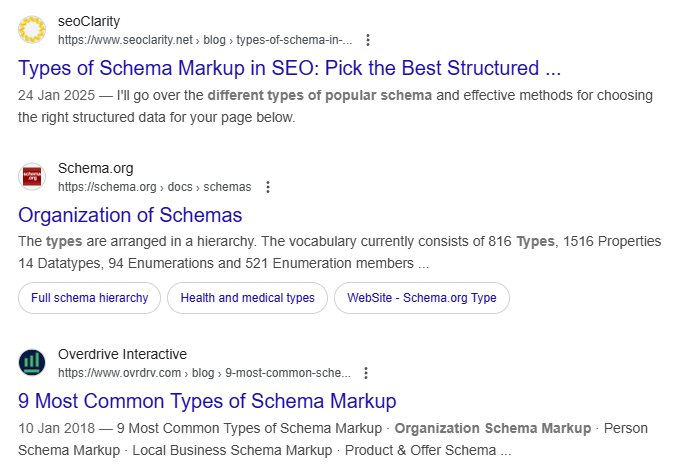Open '9 Most Common Types of Schema Markup'

(207, 401)
